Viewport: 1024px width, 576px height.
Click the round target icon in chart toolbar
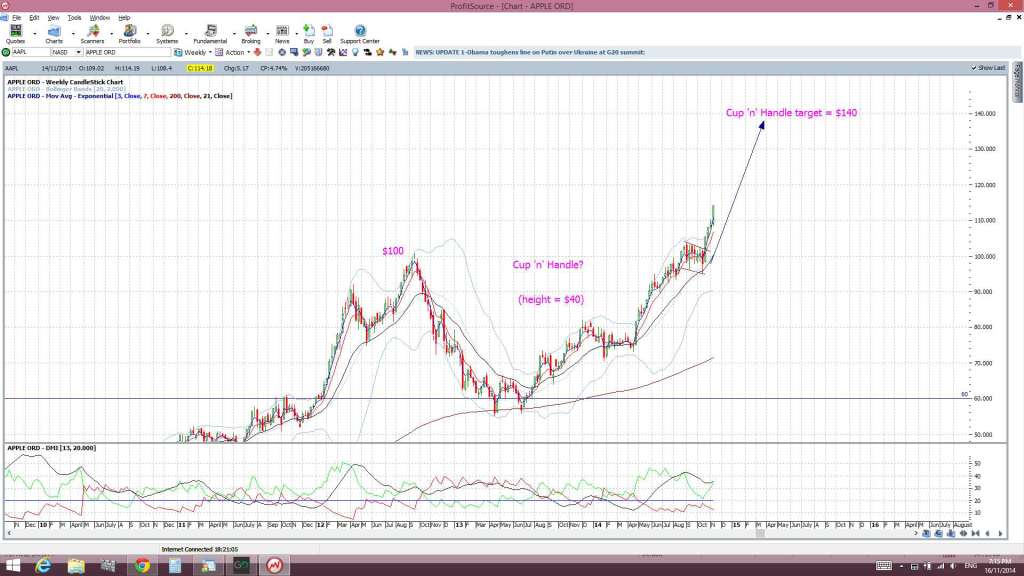[282, 52]
